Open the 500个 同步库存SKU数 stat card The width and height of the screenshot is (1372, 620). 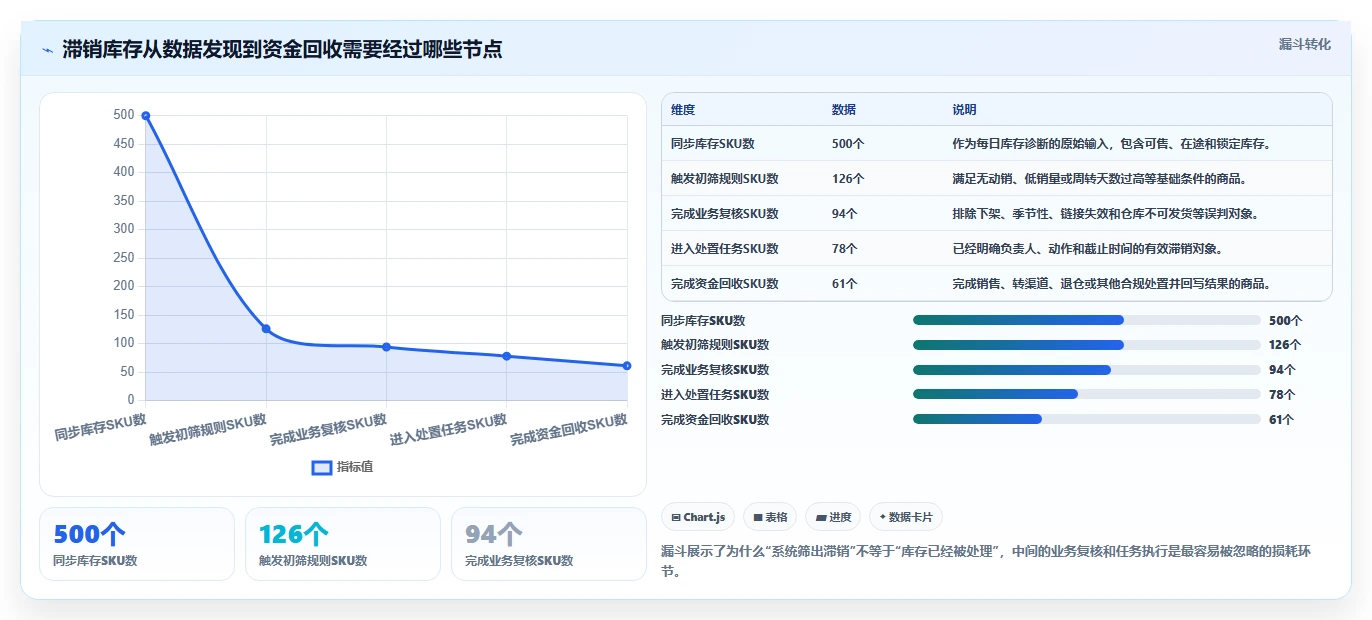click(137, 544)
